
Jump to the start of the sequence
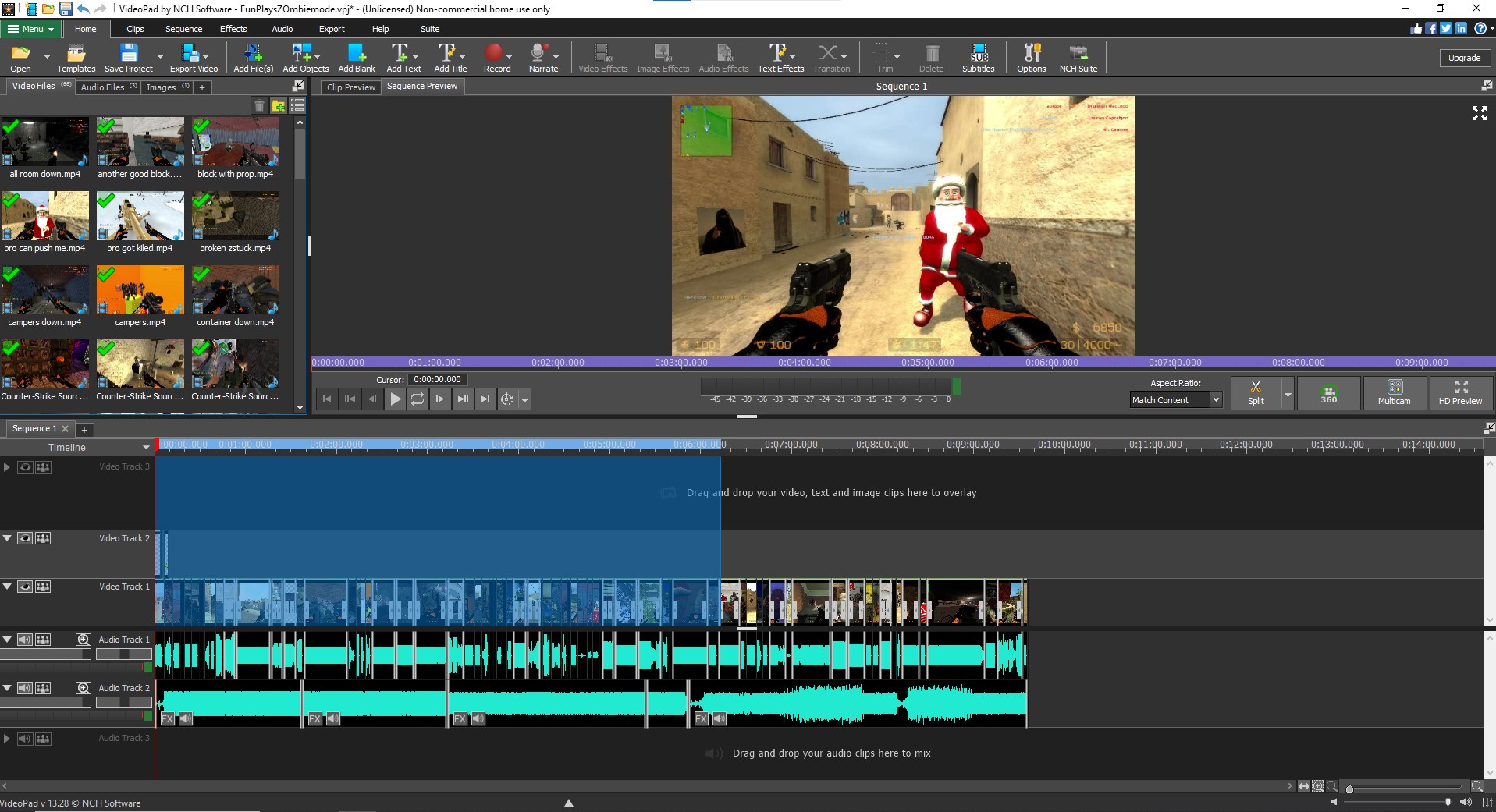click(x=327, y=399)
